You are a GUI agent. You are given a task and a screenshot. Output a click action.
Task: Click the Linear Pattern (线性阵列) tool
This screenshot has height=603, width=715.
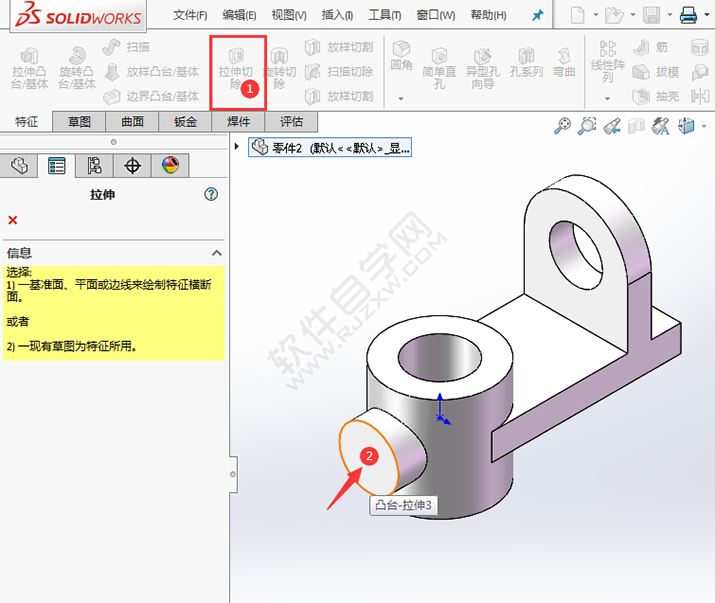pyautogui.click(x=607, y=62)
